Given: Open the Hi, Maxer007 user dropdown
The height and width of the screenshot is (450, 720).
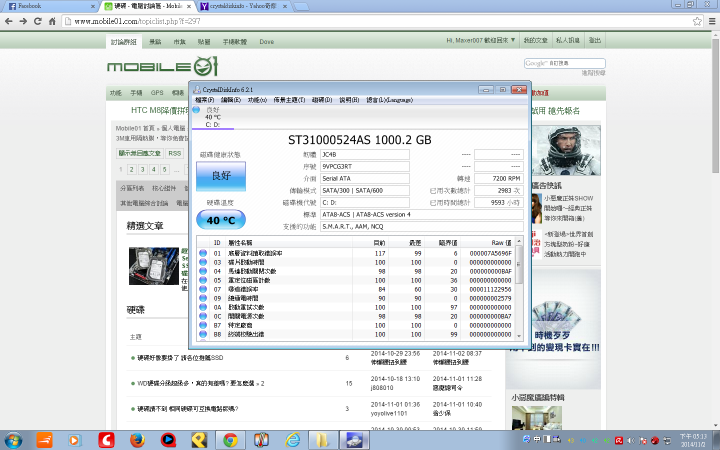Looking at the screenshot, I should pos(481,40).
